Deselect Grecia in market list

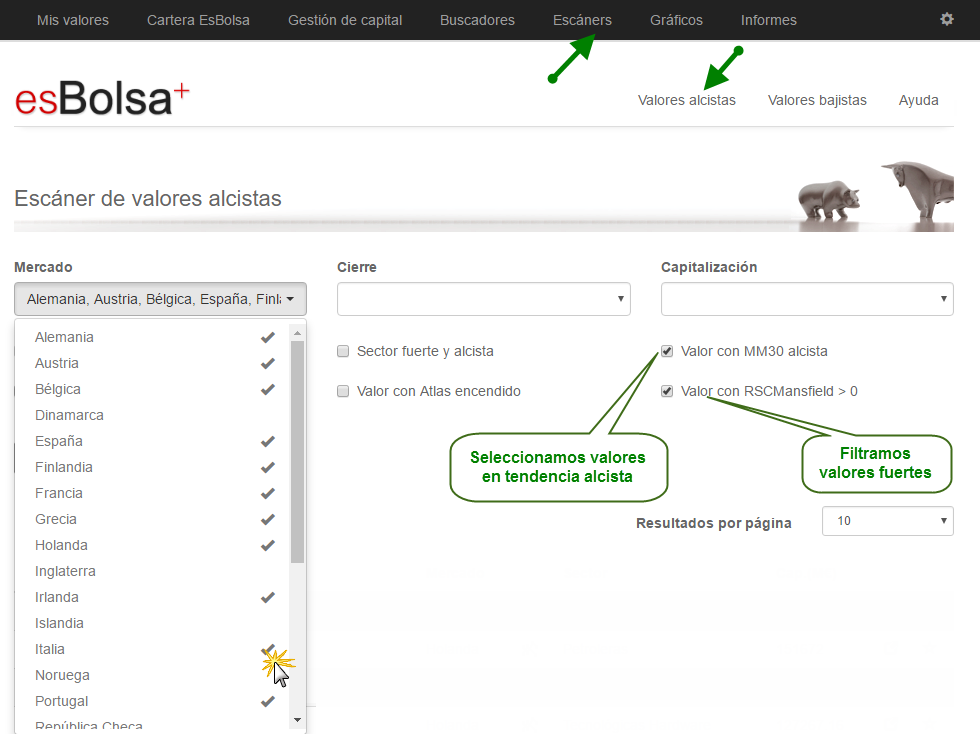153,520
